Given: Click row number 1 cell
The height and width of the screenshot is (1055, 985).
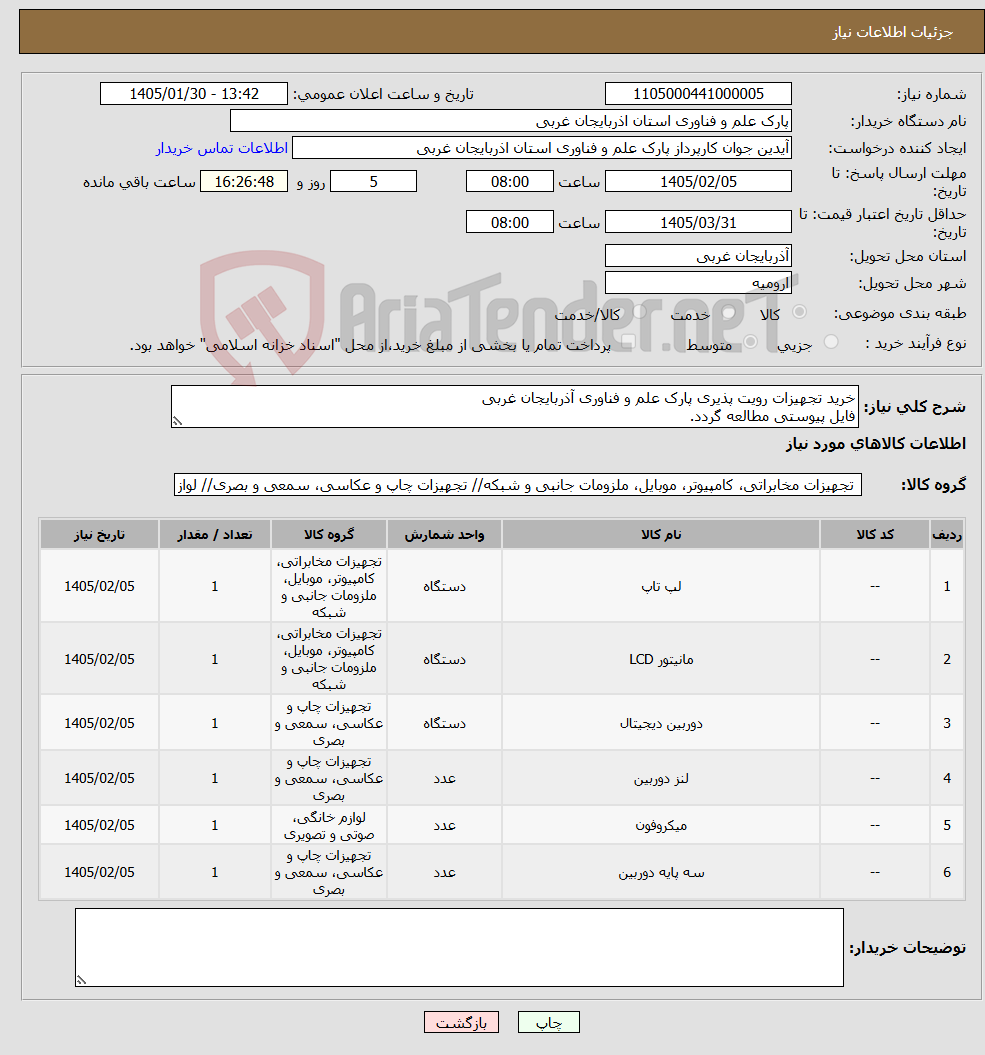Looking at the screenshot, I should pyautogui.click(x=947, y=586).
